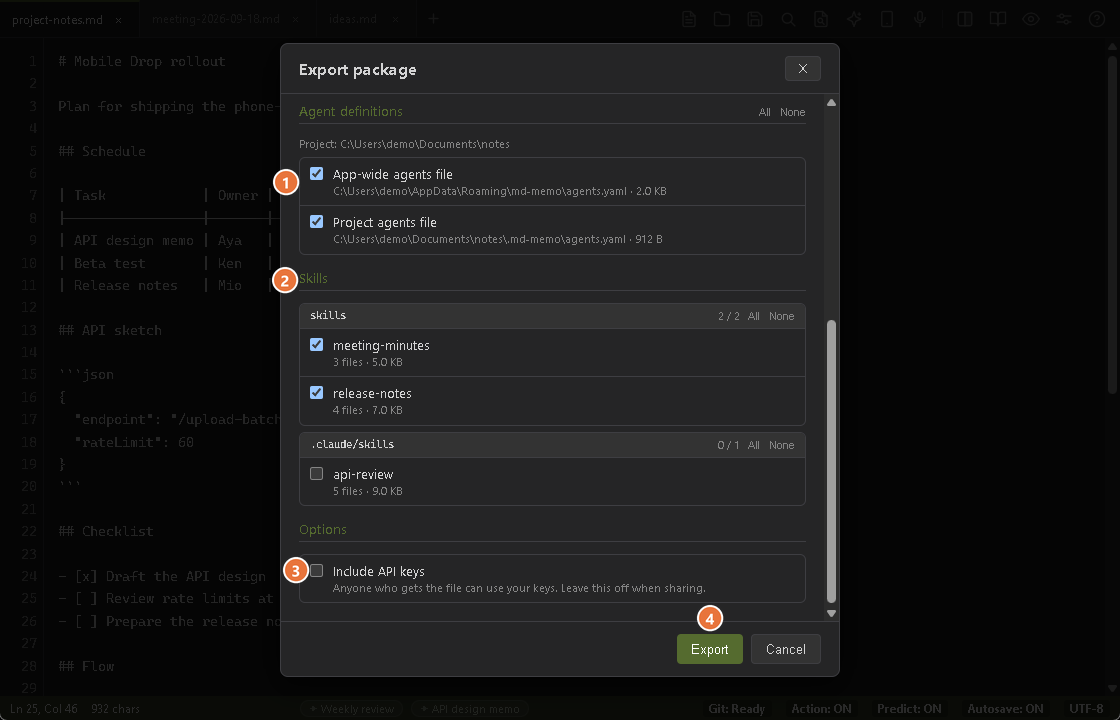Toggle Predict: ON in status bar
The image size is (1120, 720).
click(909, 709)
